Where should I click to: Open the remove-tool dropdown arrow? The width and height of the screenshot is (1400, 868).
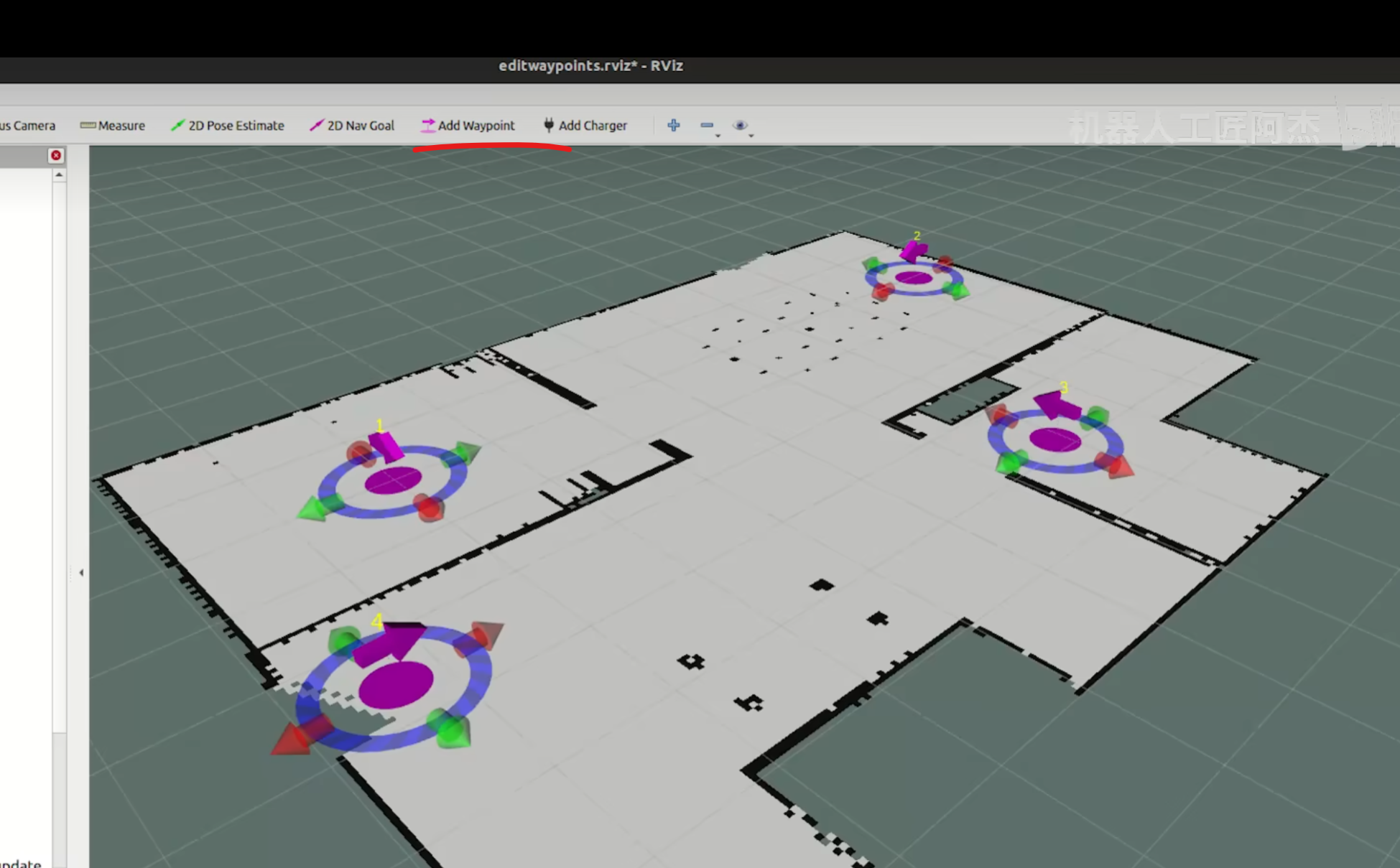tap(718, 136)
